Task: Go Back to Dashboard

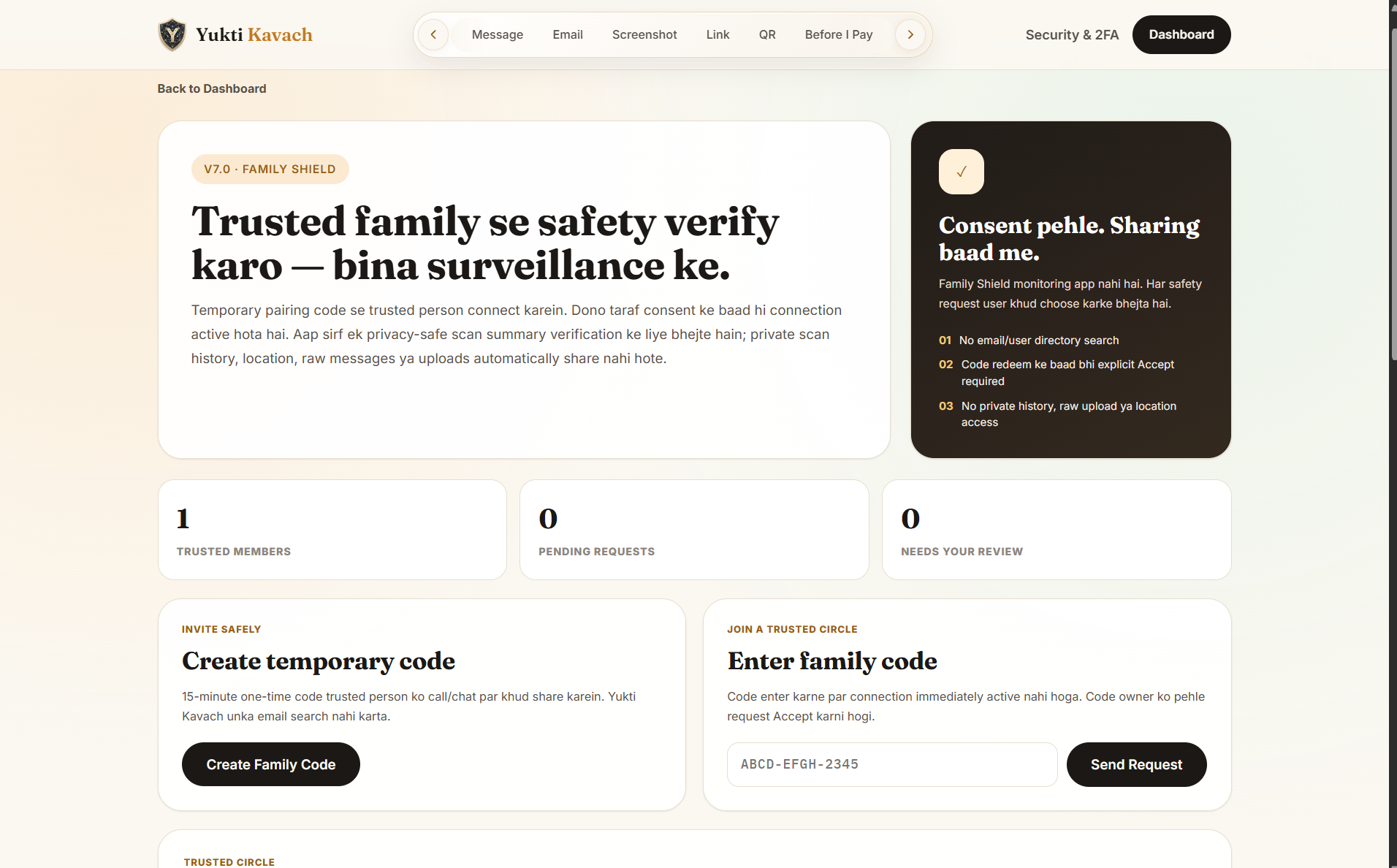Action: (x=212, y=88)
